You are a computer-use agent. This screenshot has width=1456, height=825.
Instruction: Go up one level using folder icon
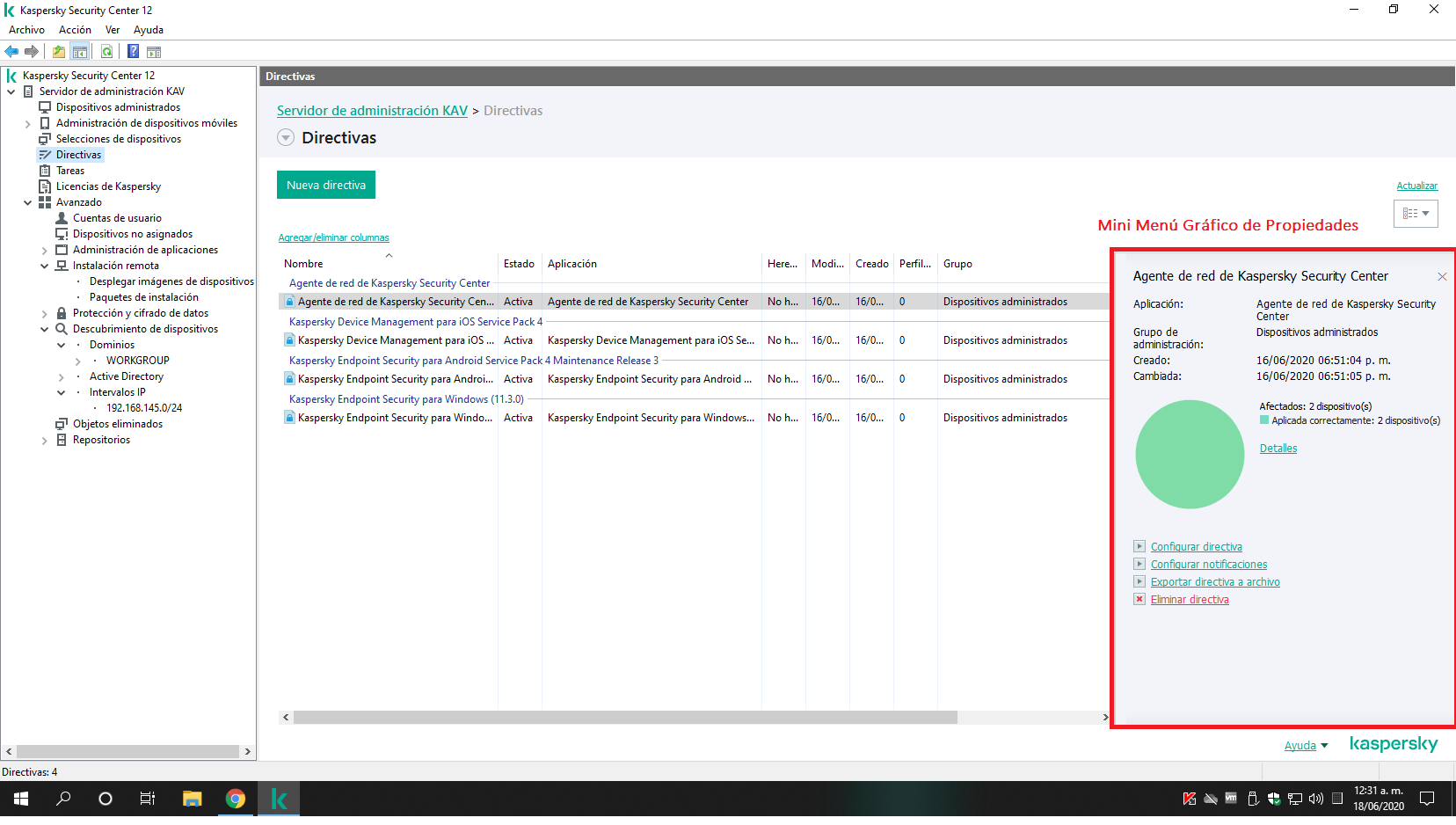[x=59, y=51]
